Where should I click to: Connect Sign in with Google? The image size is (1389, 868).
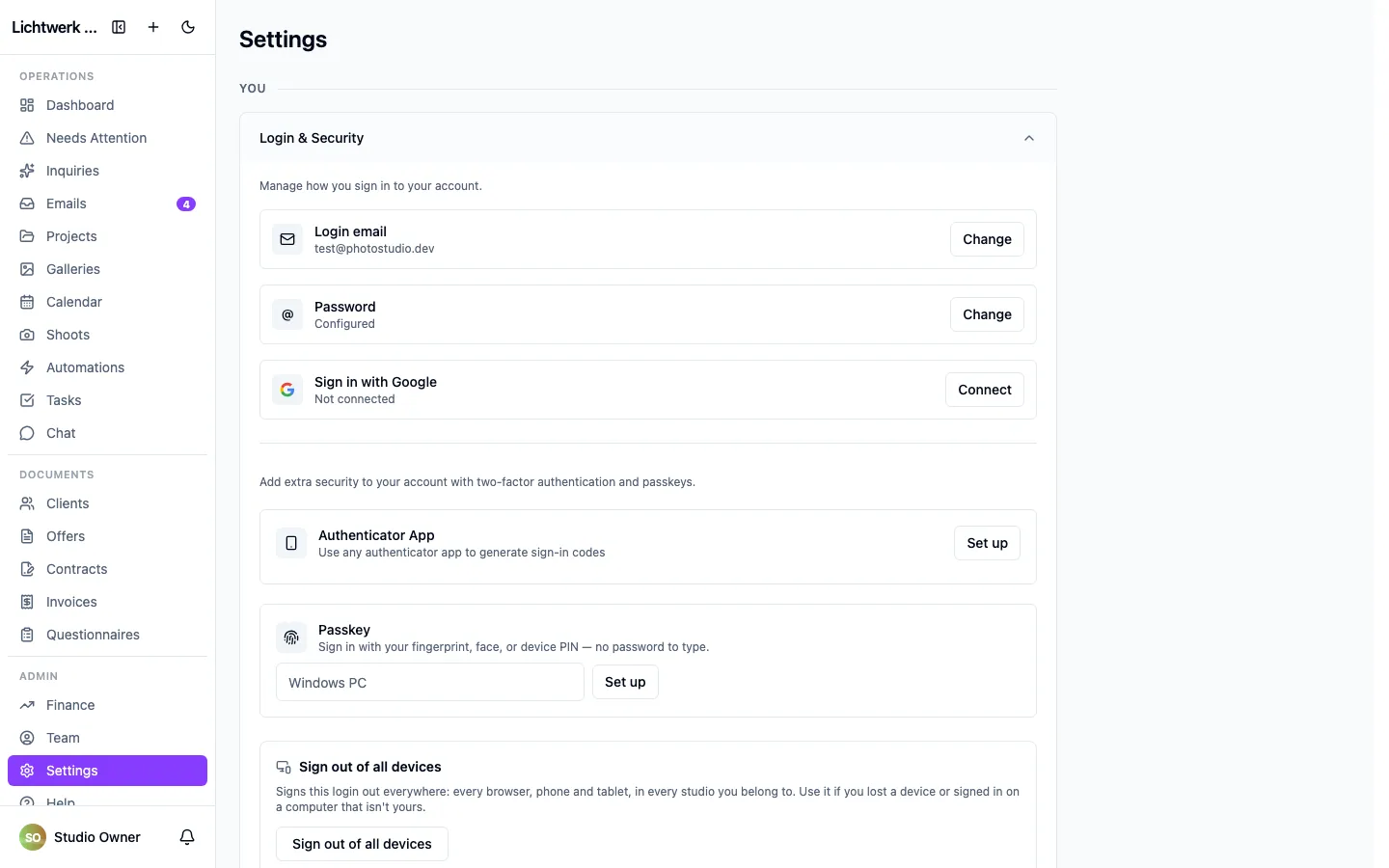pyautogui.click(x=985, y=390)
